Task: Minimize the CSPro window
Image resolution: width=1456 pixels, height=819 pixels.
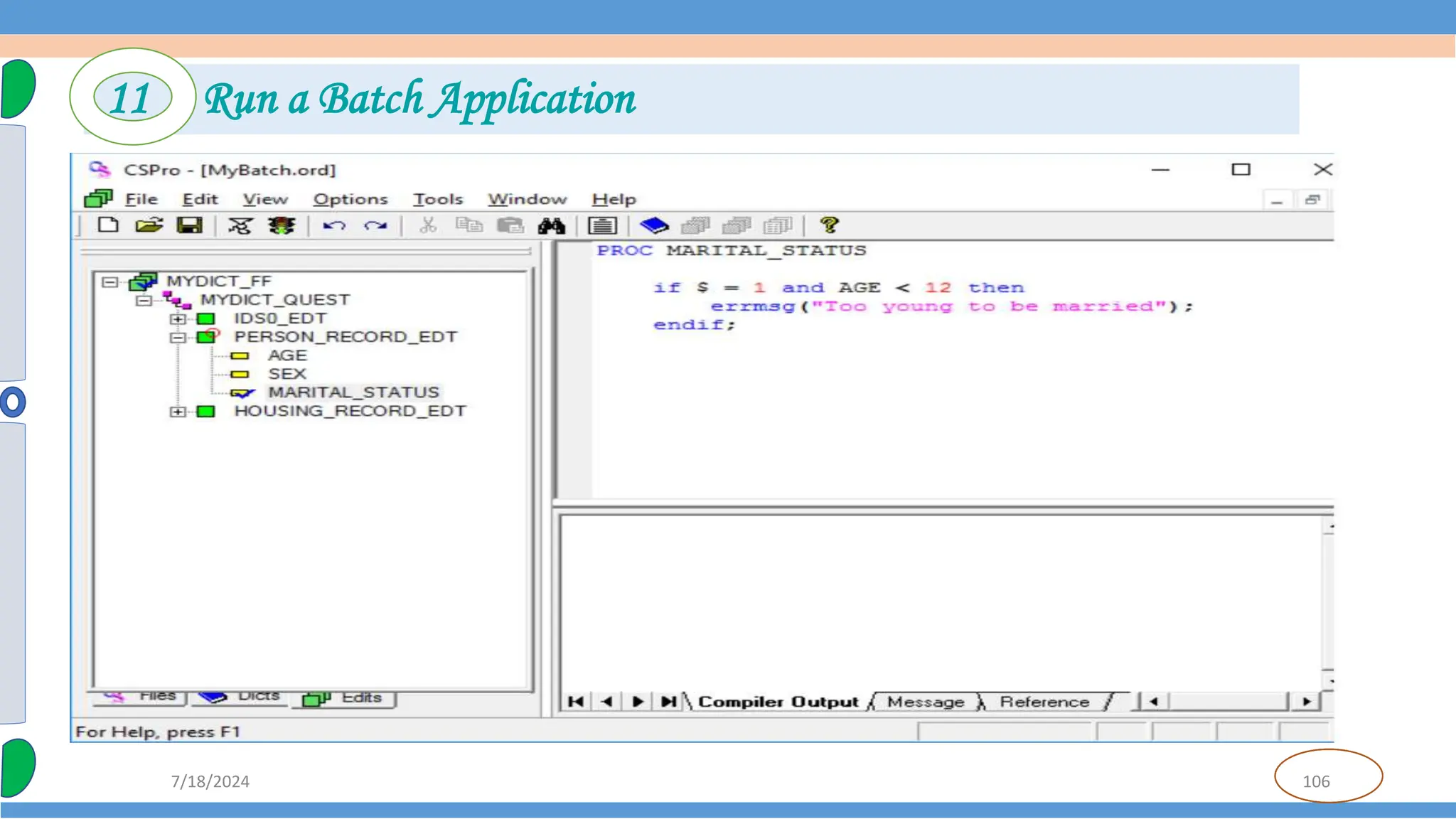Action: pos(1160,170)
